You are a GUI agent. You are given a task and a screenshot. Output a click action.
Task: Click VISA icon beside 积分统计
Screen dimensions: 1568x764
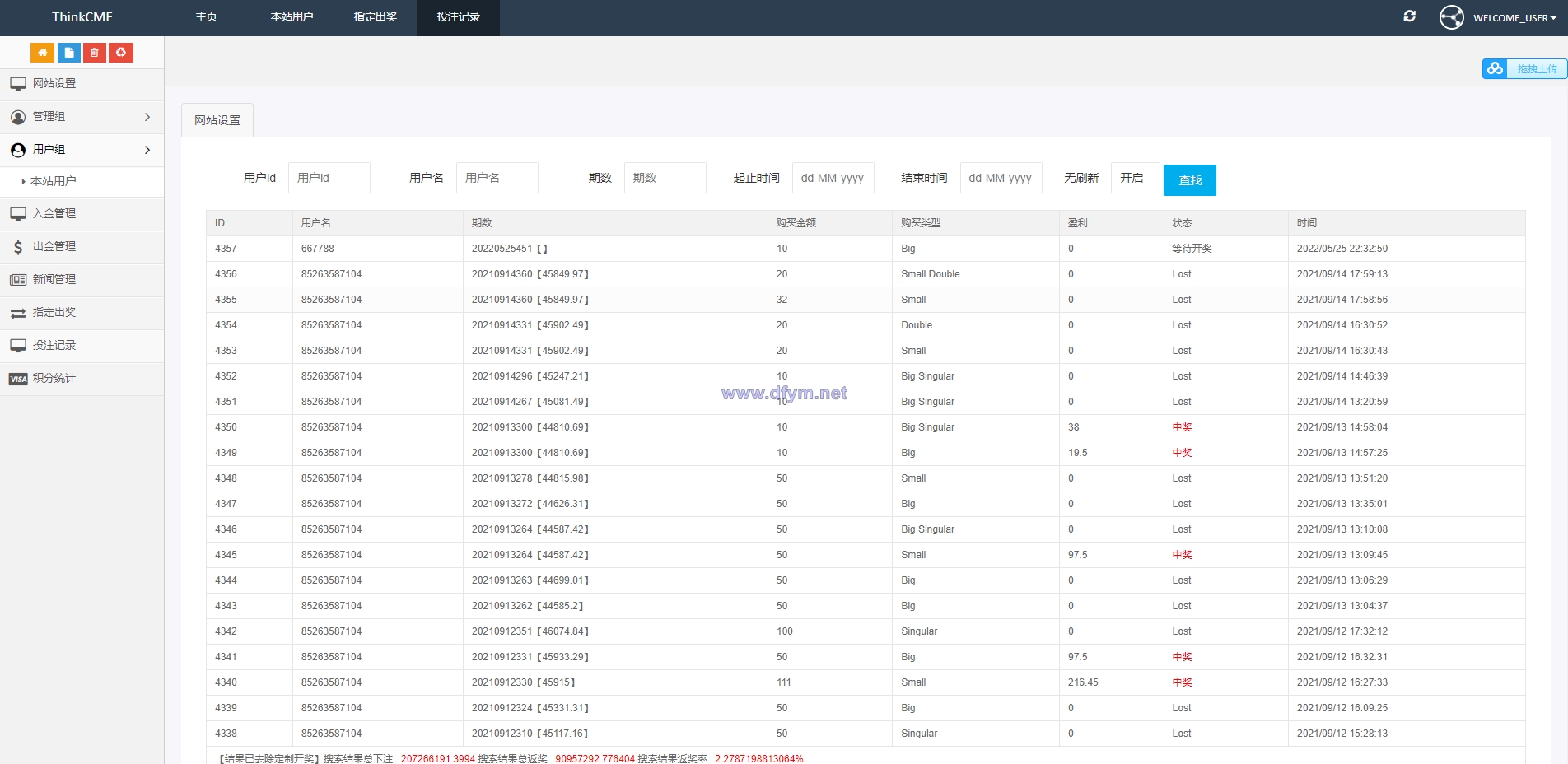(x=18, y=379)
